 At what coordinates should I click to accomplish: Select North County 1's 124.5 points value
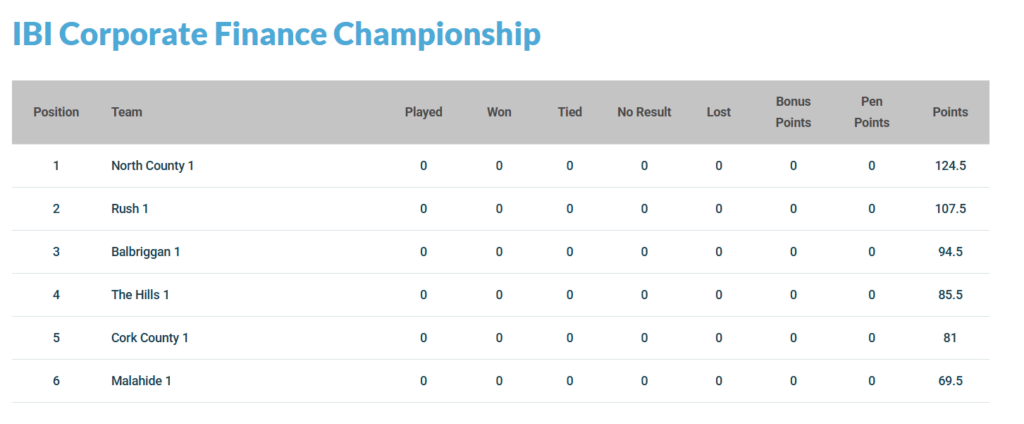(x=950, y=166)
